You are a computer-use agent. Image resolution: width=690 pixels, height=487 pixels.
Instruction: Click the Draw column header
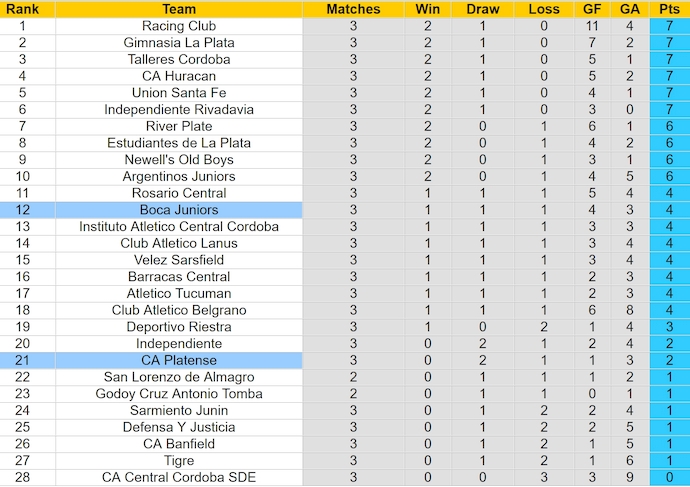click(483, 9)
